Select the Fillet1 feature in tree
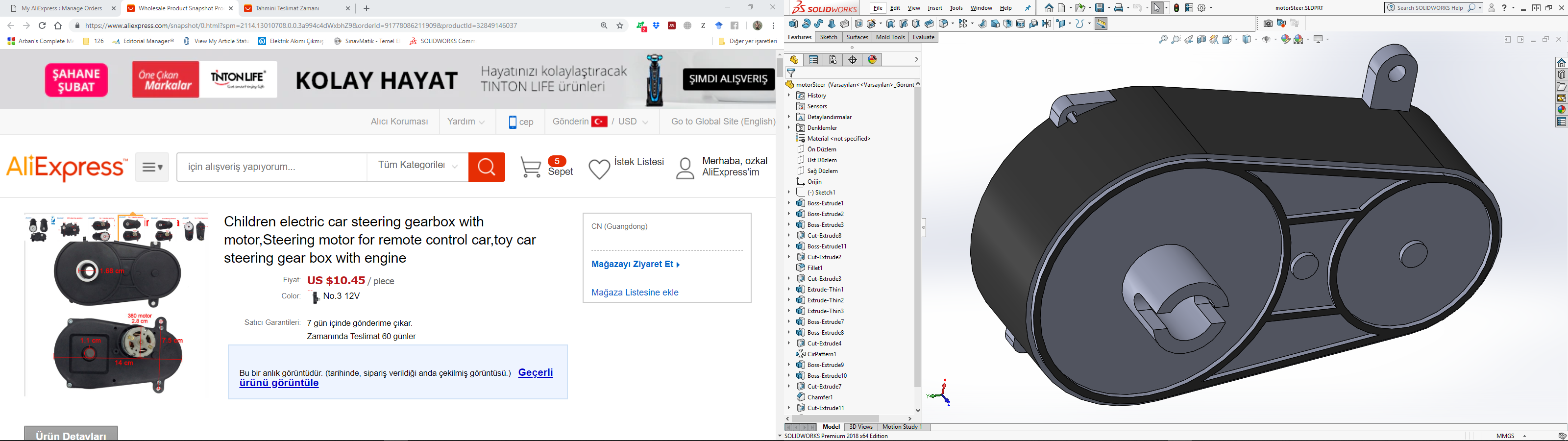Viewport: 1568px width, 441px height. click(x=815, y=268)
